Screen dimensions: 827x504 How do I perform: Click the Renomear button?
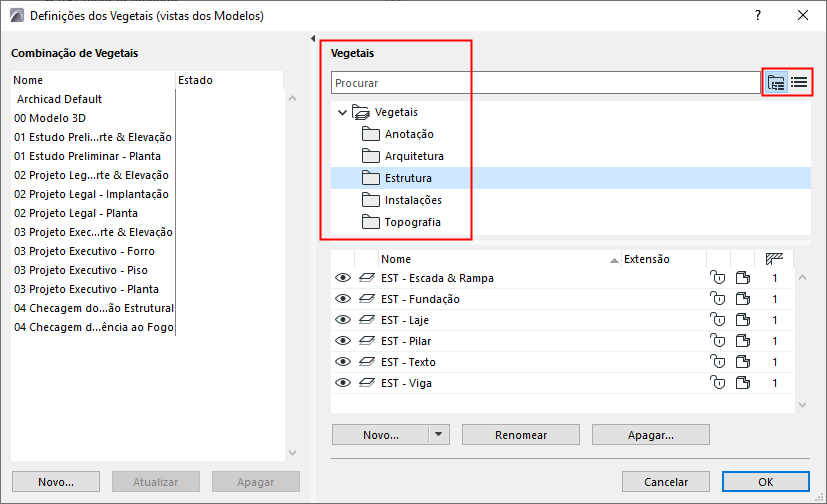[x=521, y=435]
